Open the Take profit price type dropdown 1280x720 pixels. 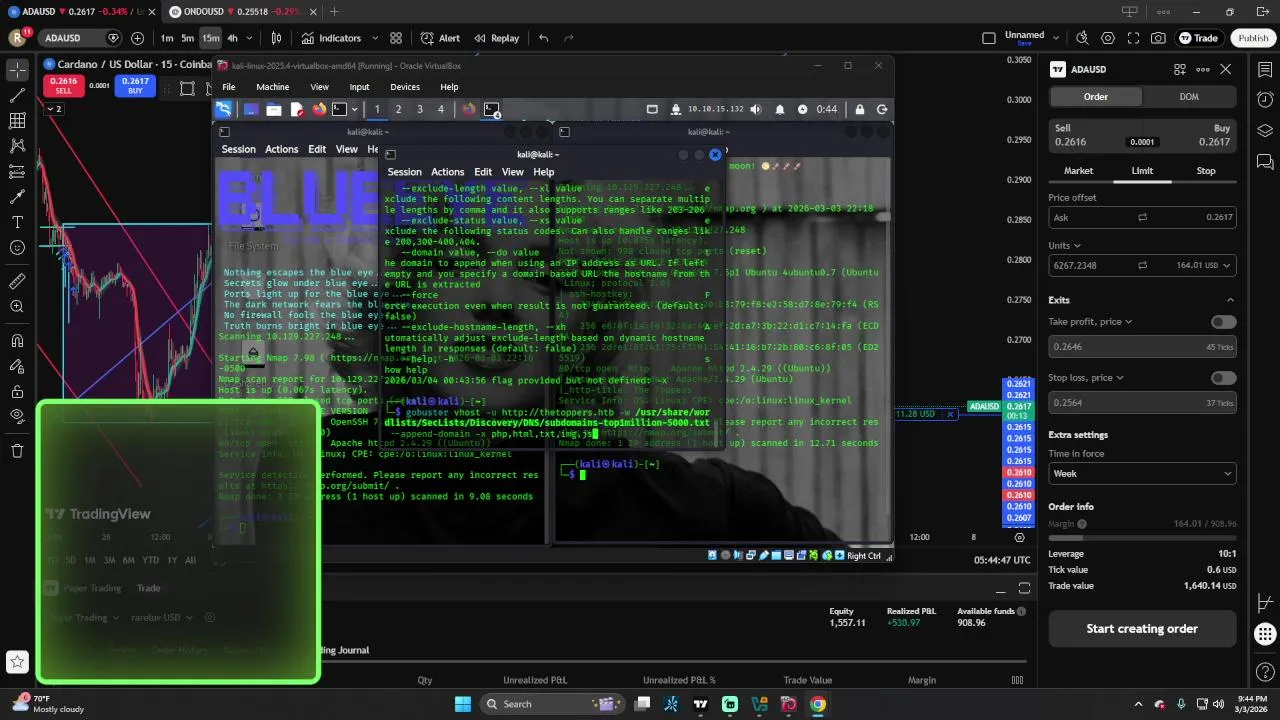coord(1090,322)
